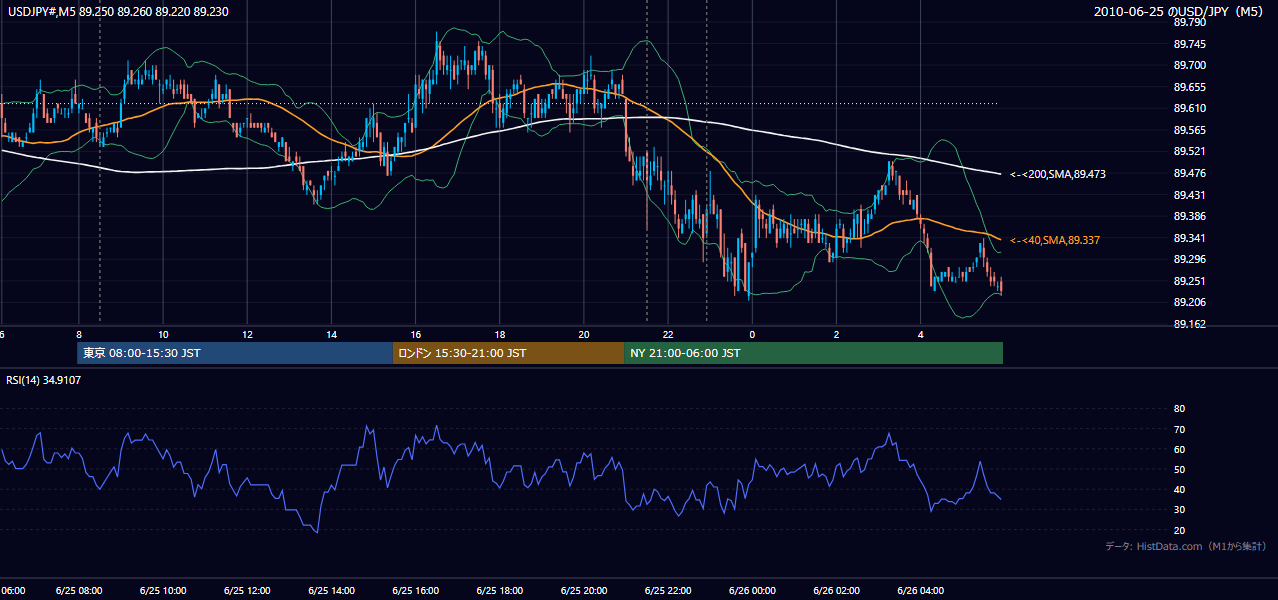Click price axis value 89.162
Image resolution: width=1278 pixels, height=600 pixels.
coord(1189,324)
